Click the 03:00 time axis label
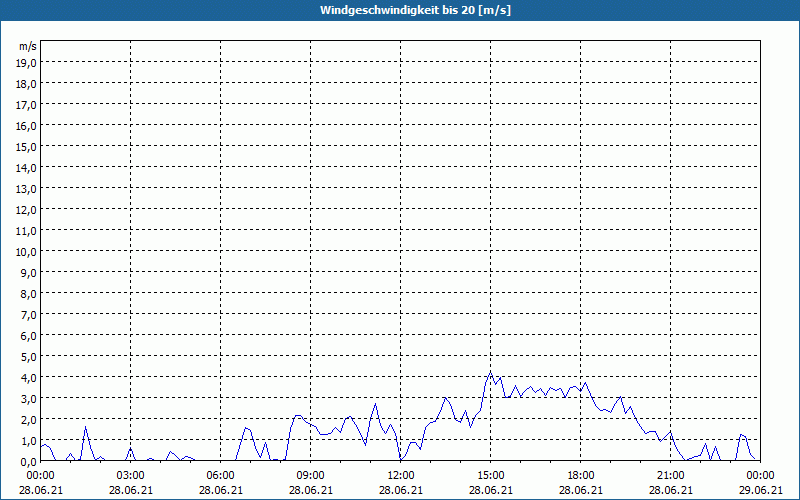This screenshot has width=800, height=500. pos(131,476)
